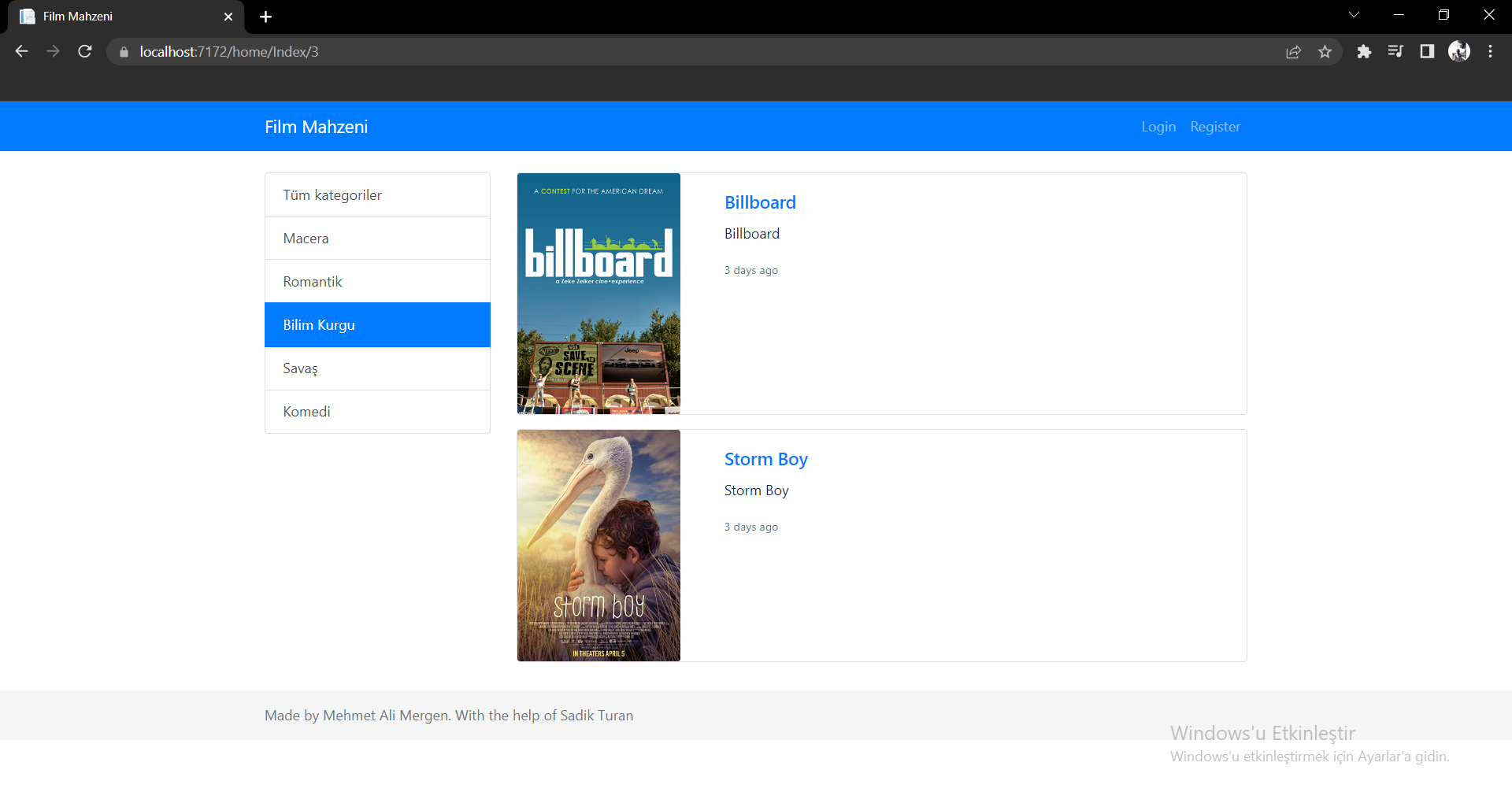Open the Chrome three-dot menu
This screenshot has height=803, width=1512.
click(x=1490, y=51)
